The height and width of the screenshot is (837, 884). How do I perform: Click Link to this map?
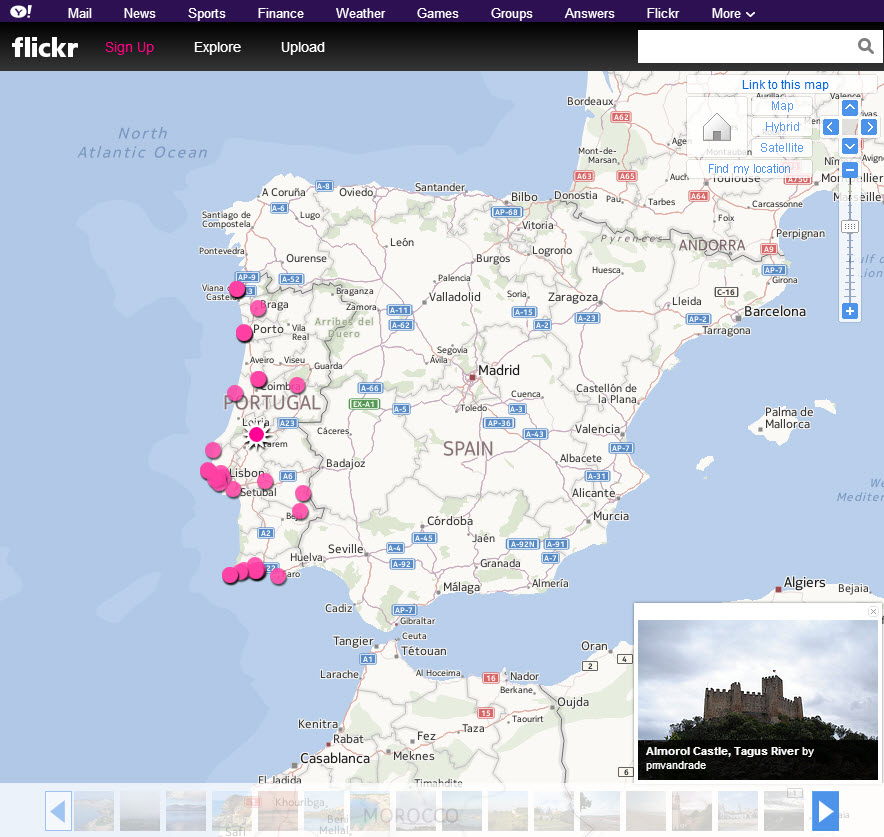[x=785, y=85]
